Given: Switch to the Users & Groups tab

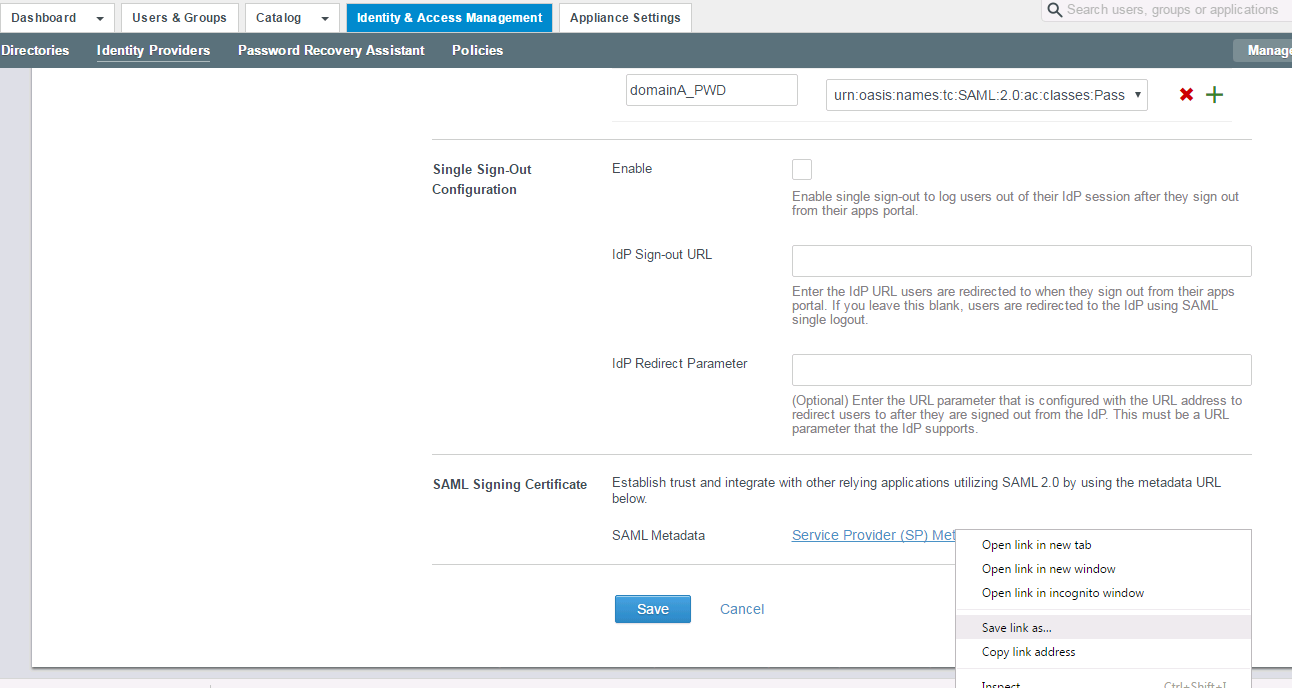Looking at the screenshot, I should [x=179, y=17].
